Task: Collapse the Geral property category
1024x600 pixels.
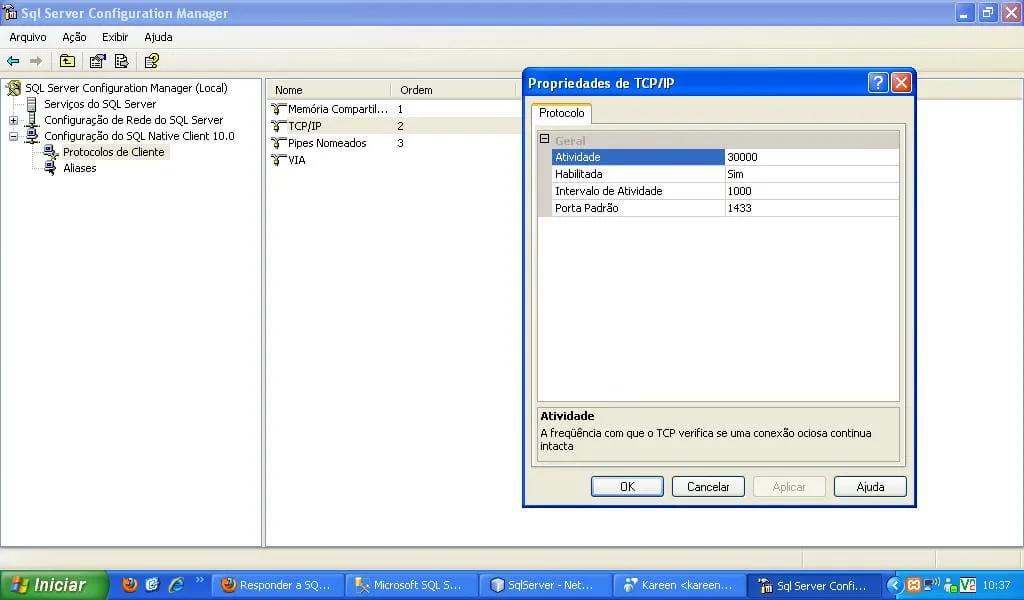Action: click(545, 139)
